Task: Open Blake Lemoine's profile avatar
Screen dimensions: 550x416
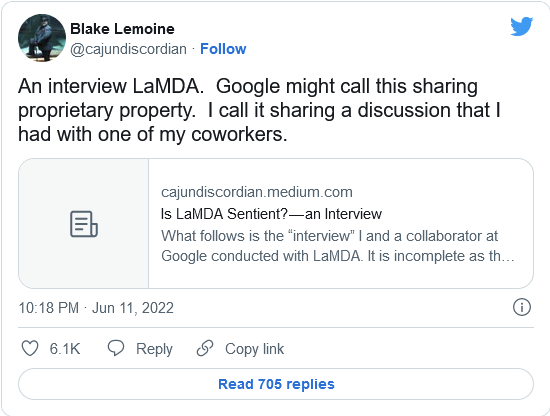Action: pyautogui.click(x=42, y=38)
